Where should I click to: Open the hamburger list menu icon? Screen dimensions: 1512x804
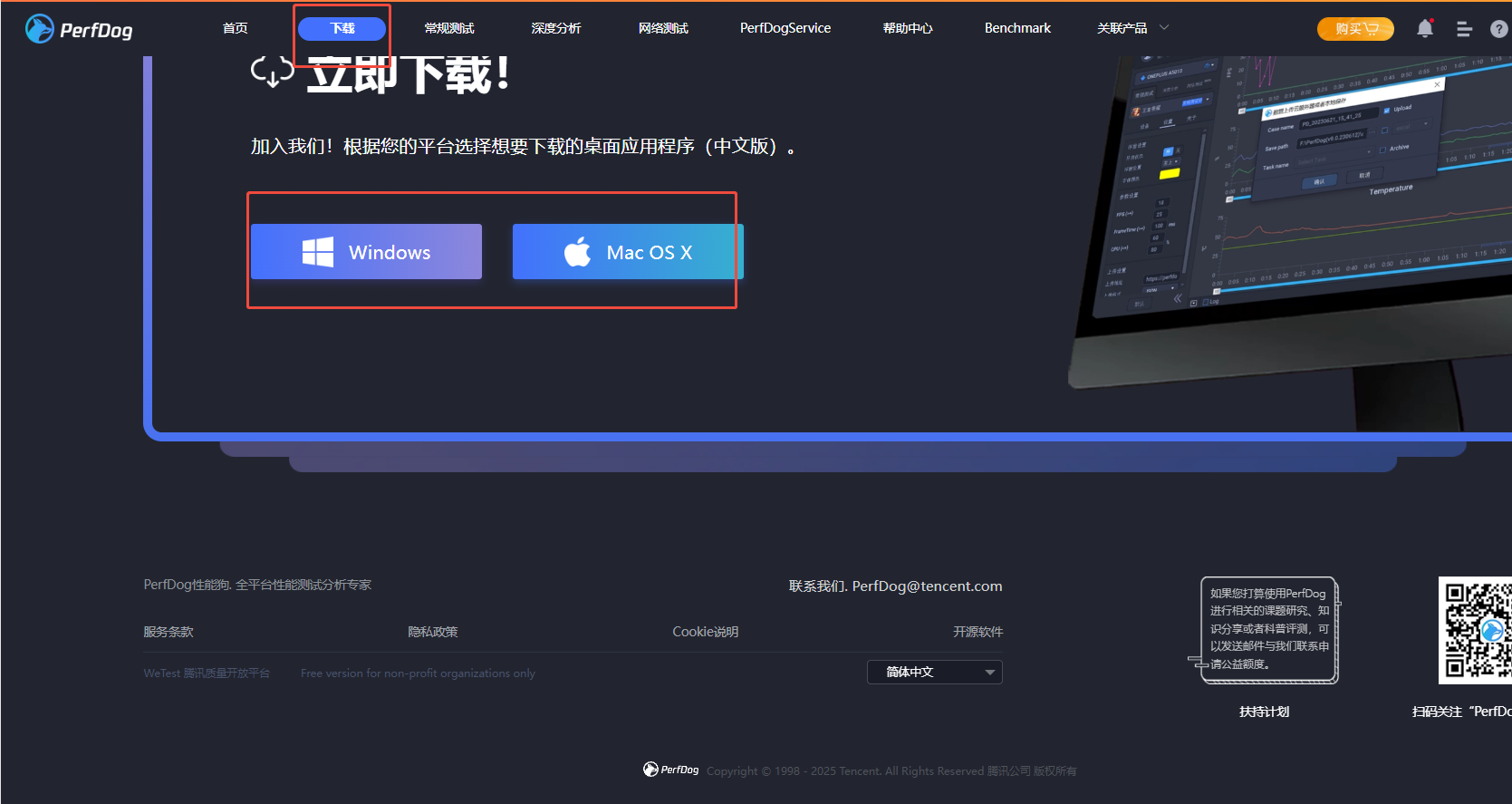[x=1464, y=29]
